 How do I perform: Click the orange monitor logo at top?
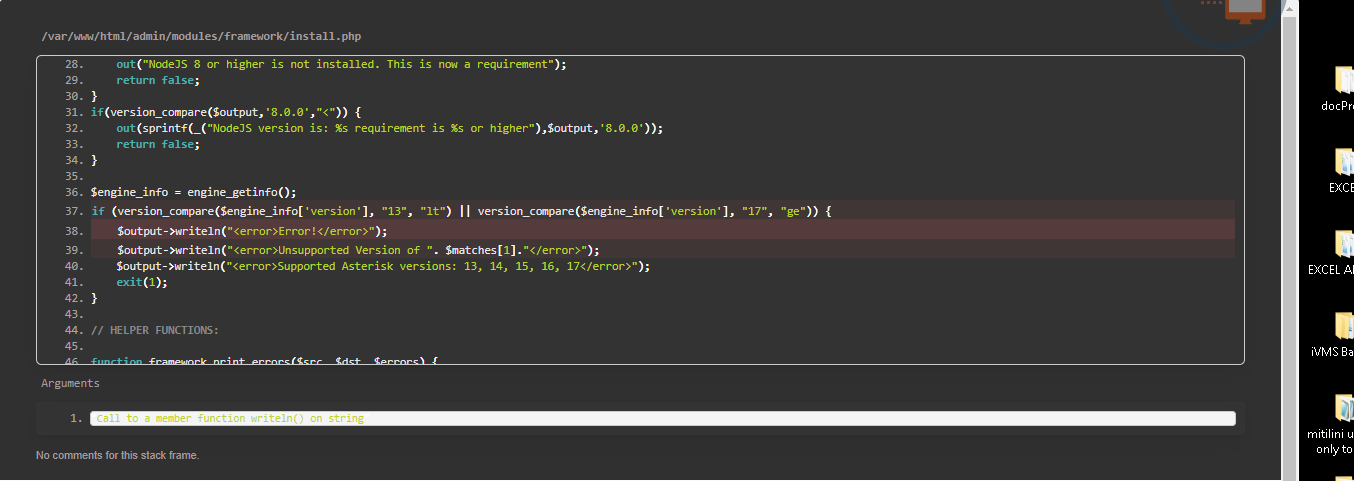pos(1245,10)
